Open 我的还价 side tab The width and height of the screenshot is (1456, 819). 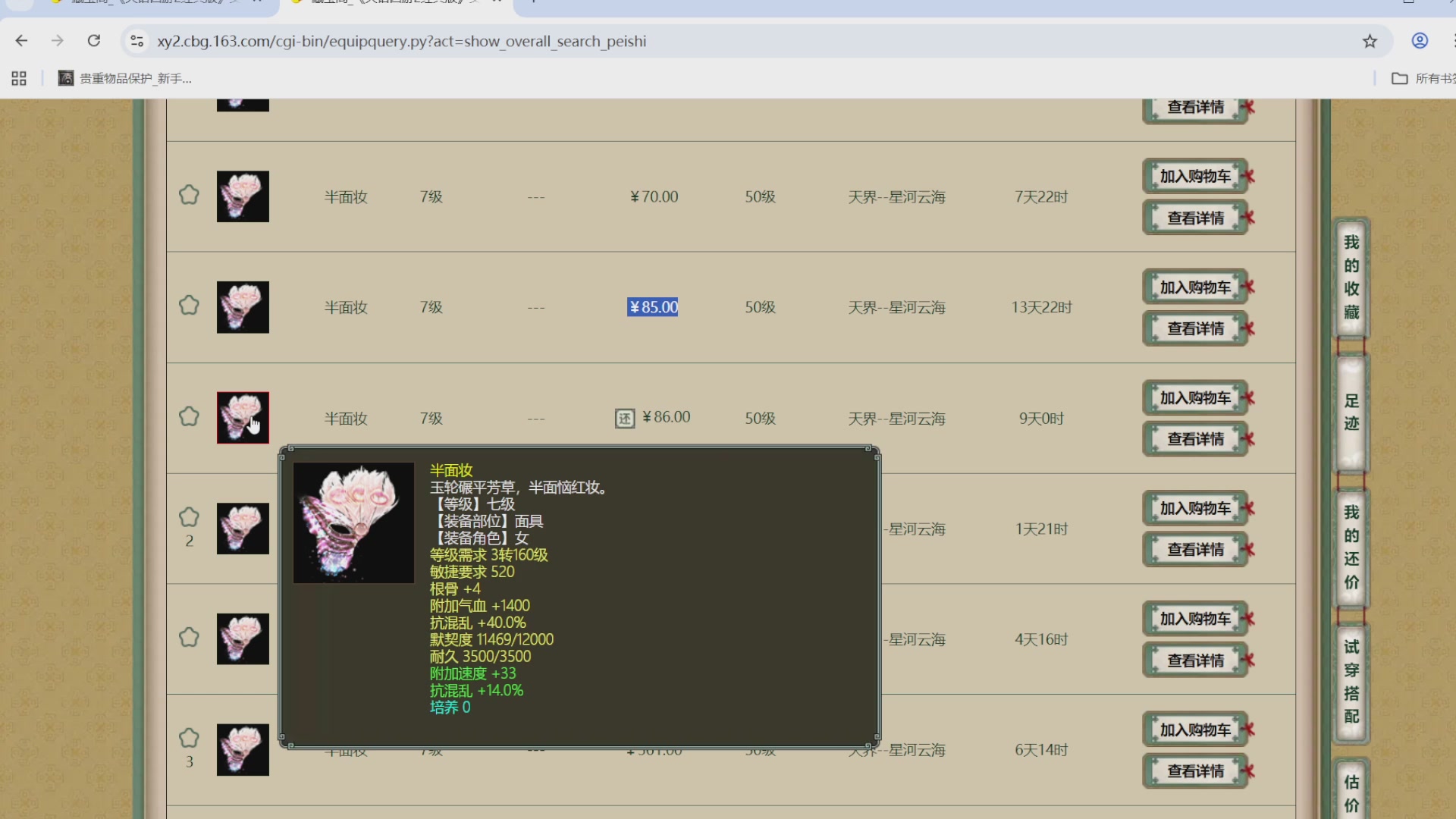(x=1351, y=548)
